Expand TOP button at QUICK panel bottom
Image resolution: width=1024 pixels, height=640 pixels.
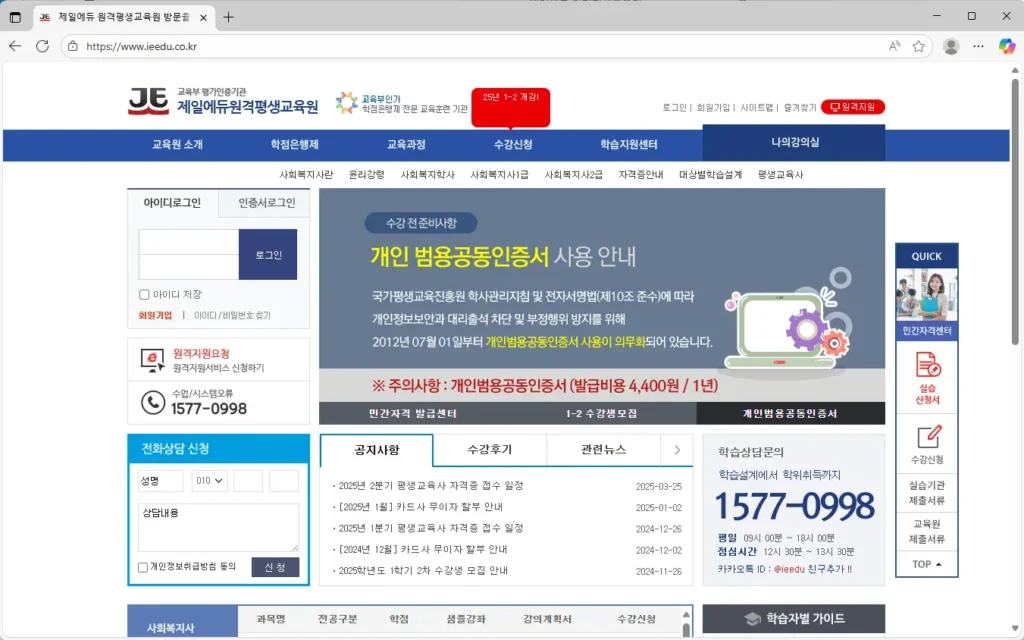(925, 564)
